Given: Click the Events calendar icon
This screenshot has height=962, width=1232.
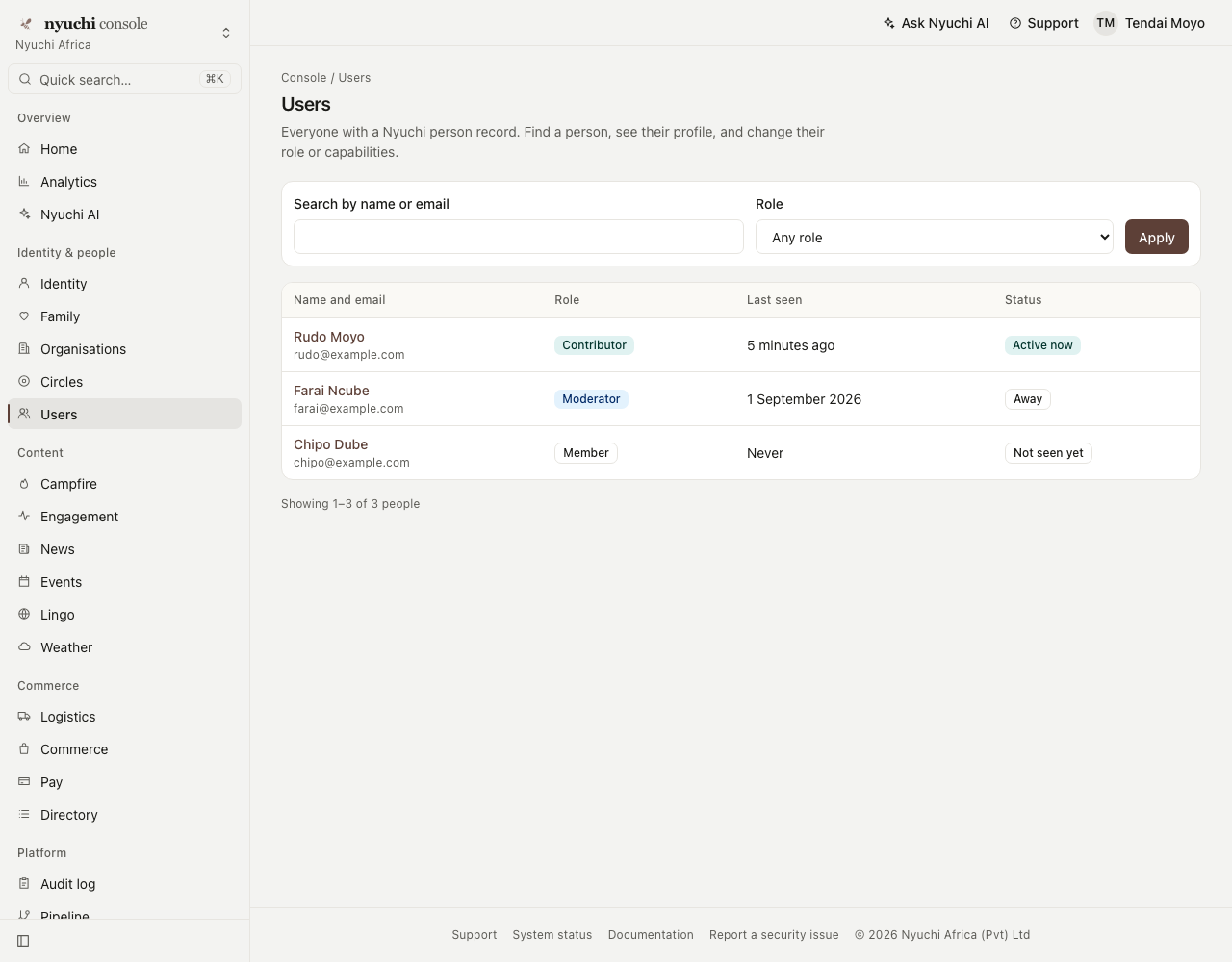Looking at the screenshot, I should point(24,582).
